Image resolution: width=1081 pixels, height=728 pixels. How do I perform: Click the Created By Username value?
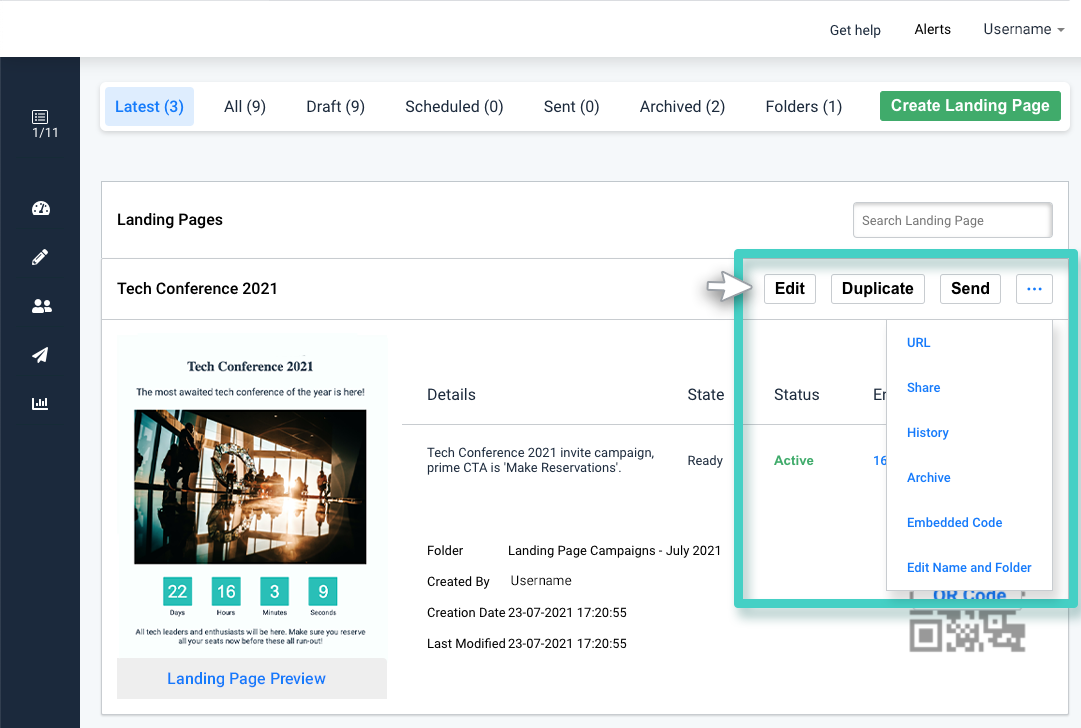(x=541, y=580)
